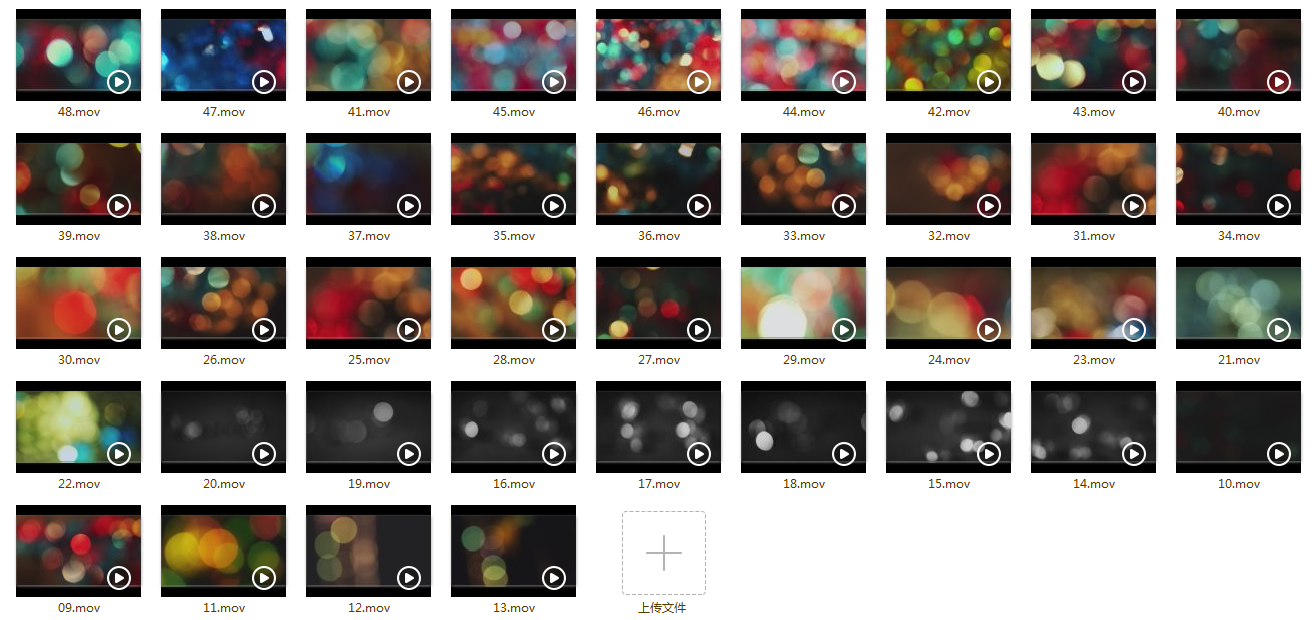
Task: Play the 48.mov video
Action: (119, 82)
